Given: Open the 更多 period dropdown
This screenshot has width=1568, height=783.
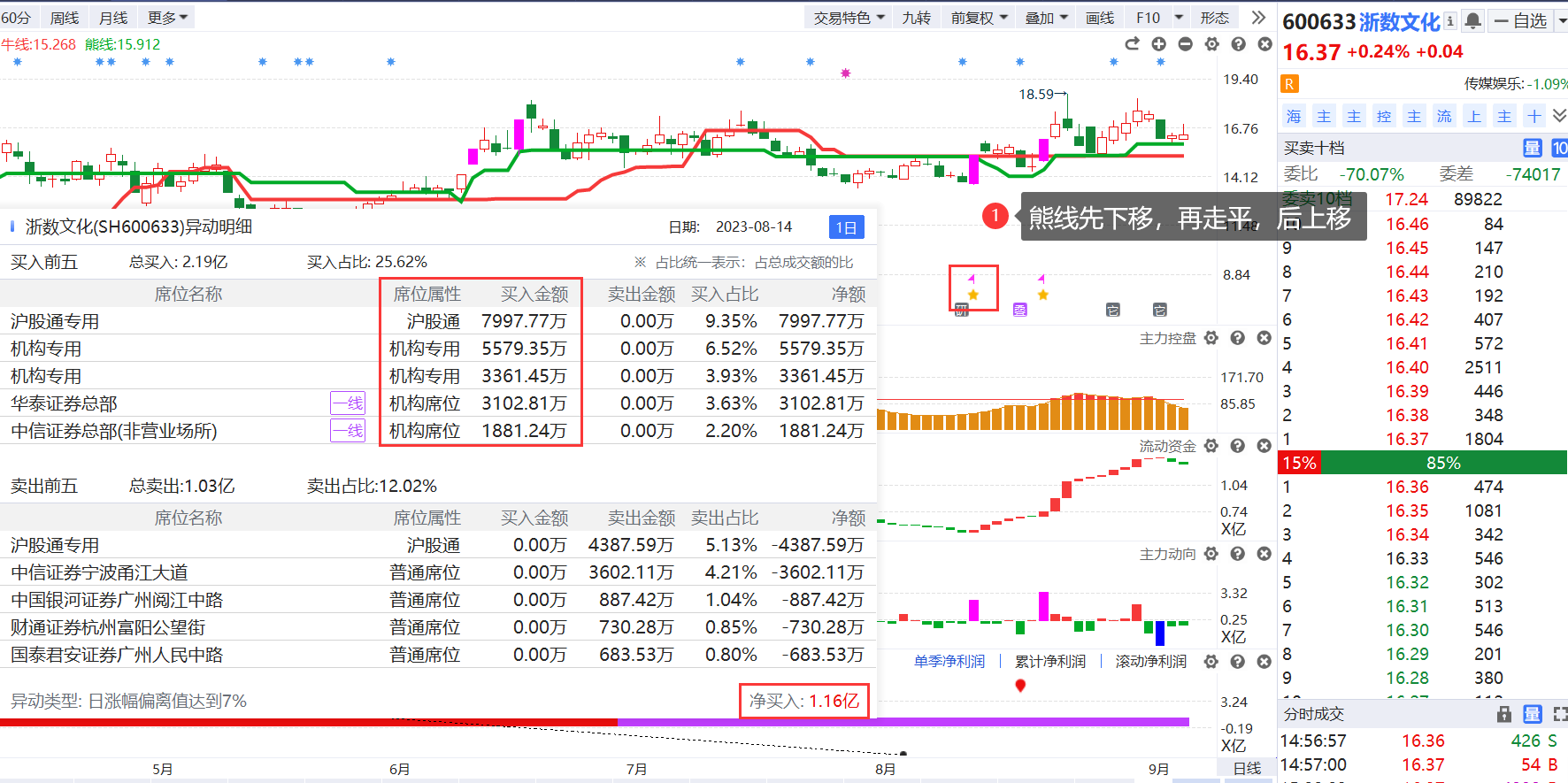Looking at the screenshot, I should (x=167, y=18).
